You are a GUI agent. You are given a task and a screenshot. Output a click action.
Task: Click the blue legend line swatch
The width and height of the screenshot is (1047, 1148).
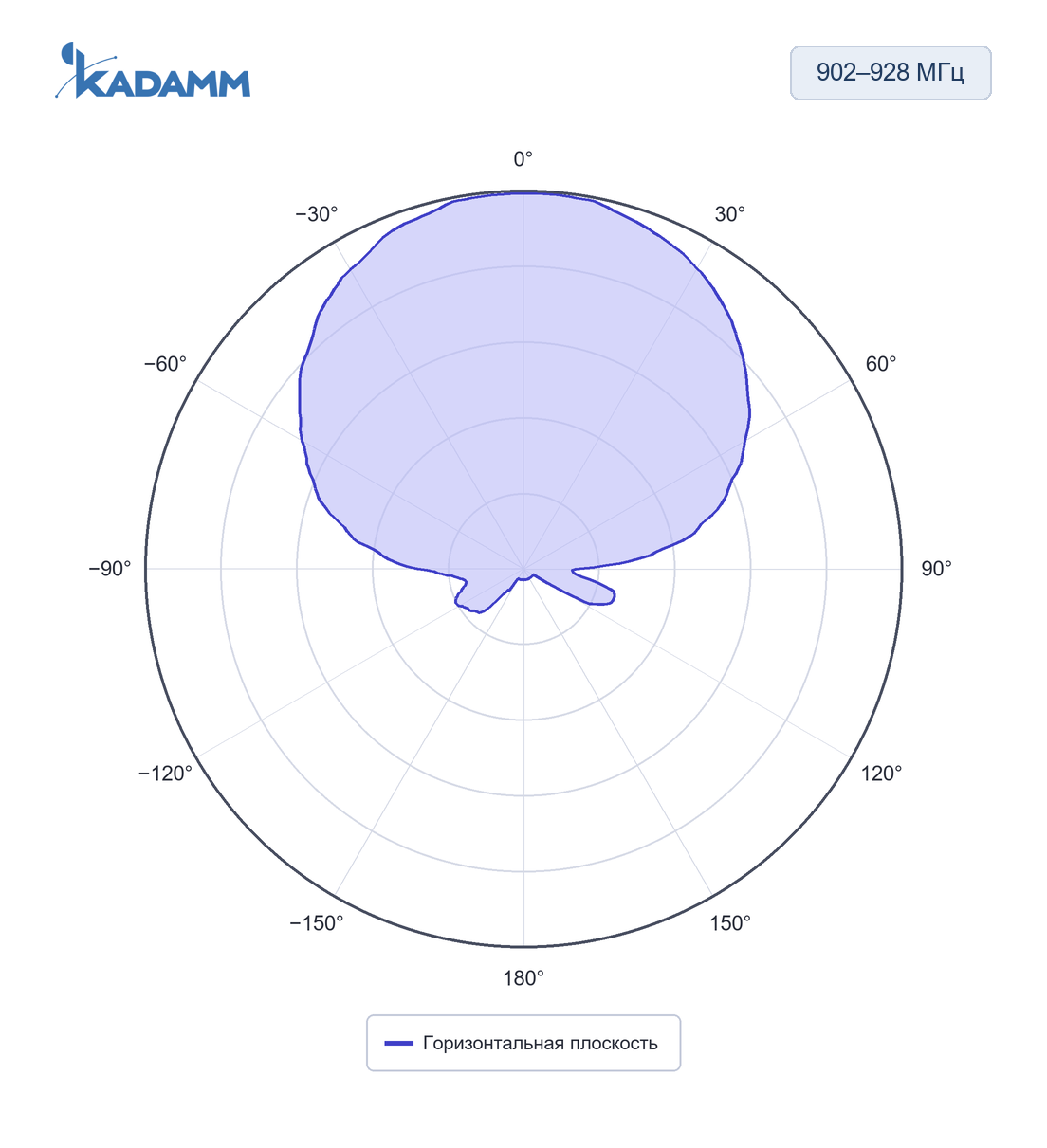(x=398, y=1044)
